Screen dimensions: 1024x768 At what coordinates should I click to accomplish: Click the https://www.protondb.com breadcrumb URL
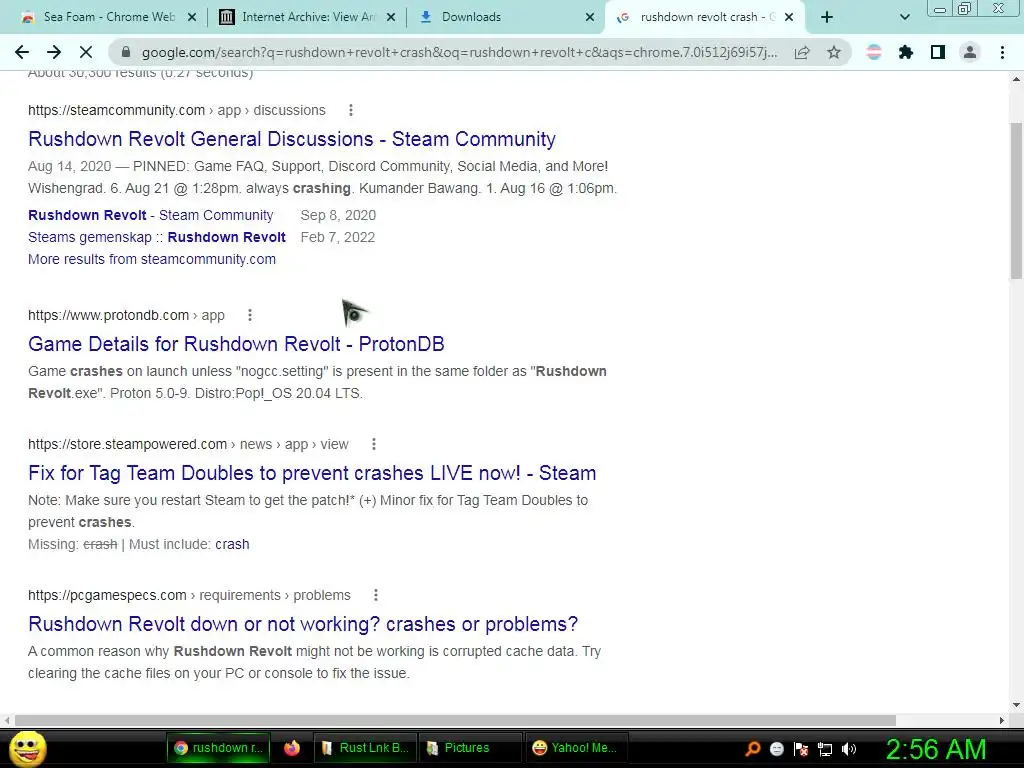tap(108, 315)
